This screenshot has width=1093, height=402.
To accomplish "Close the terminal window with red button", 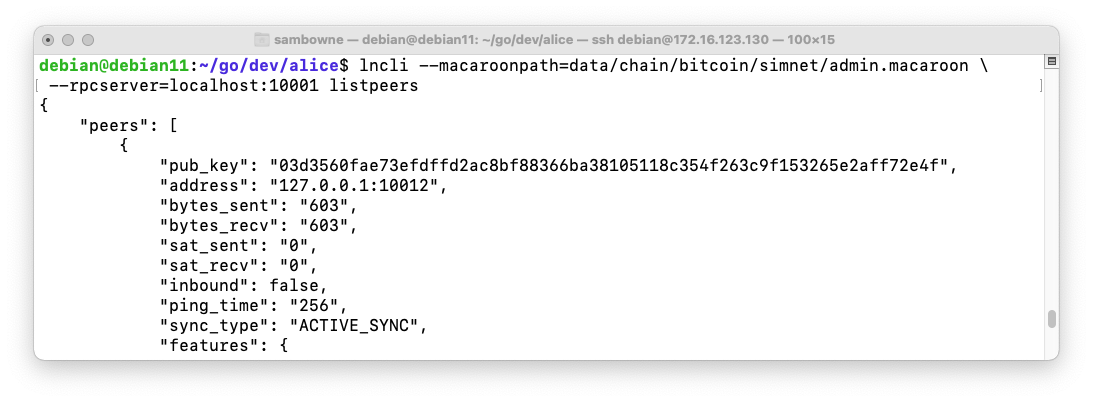I will [48, 39].
